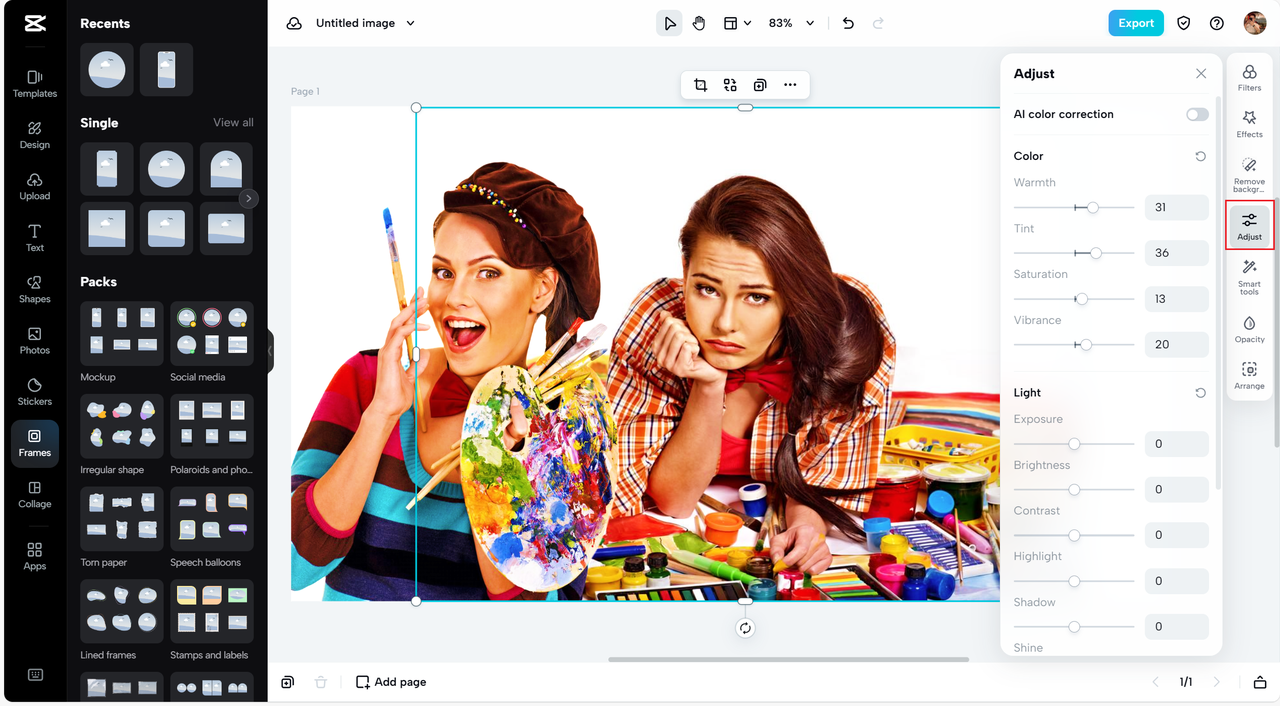Screen dimensions: 1280x706
Task: Click the Tint slider handle
Action: tap(1096, 254)
